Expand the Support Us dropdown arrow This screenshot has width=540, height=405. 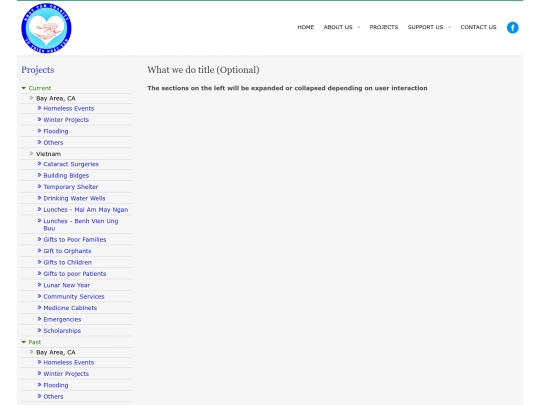449,27
